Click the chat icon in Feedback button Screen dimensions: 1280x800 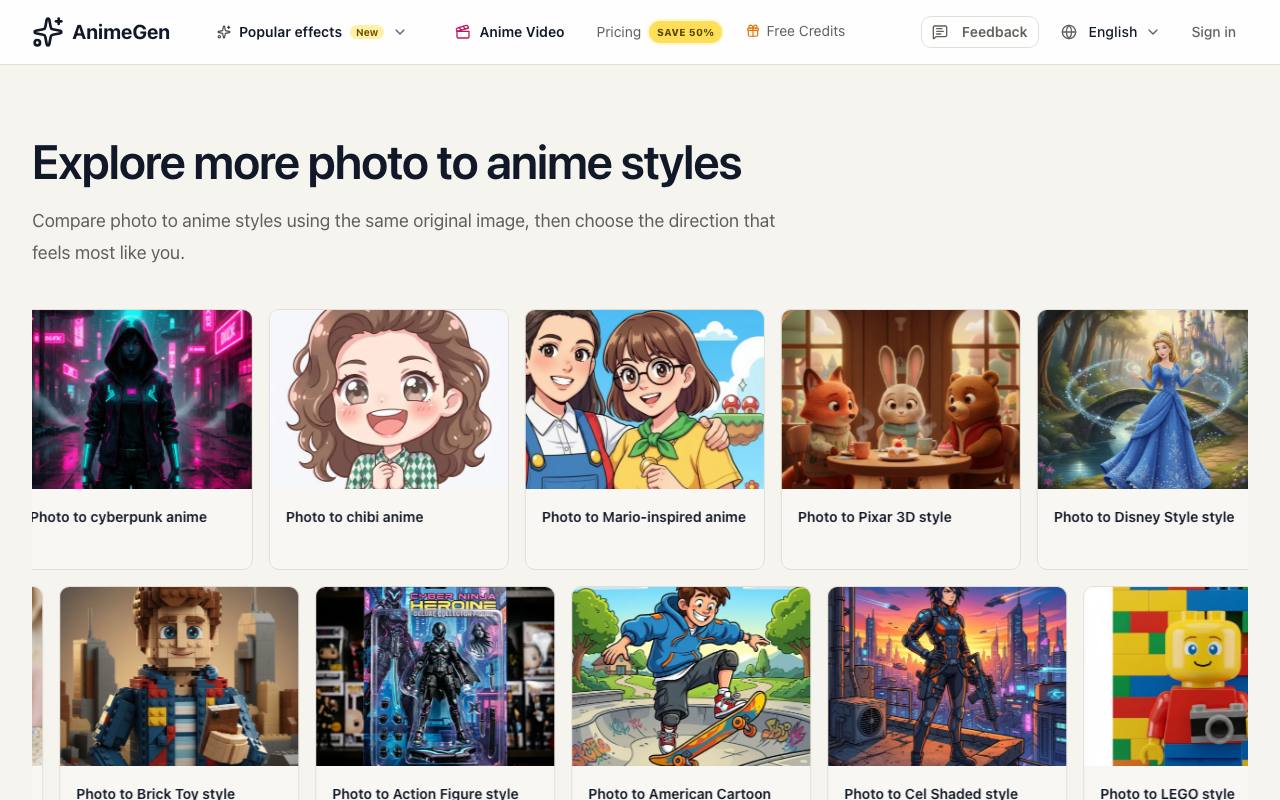(x=940, y=32)
